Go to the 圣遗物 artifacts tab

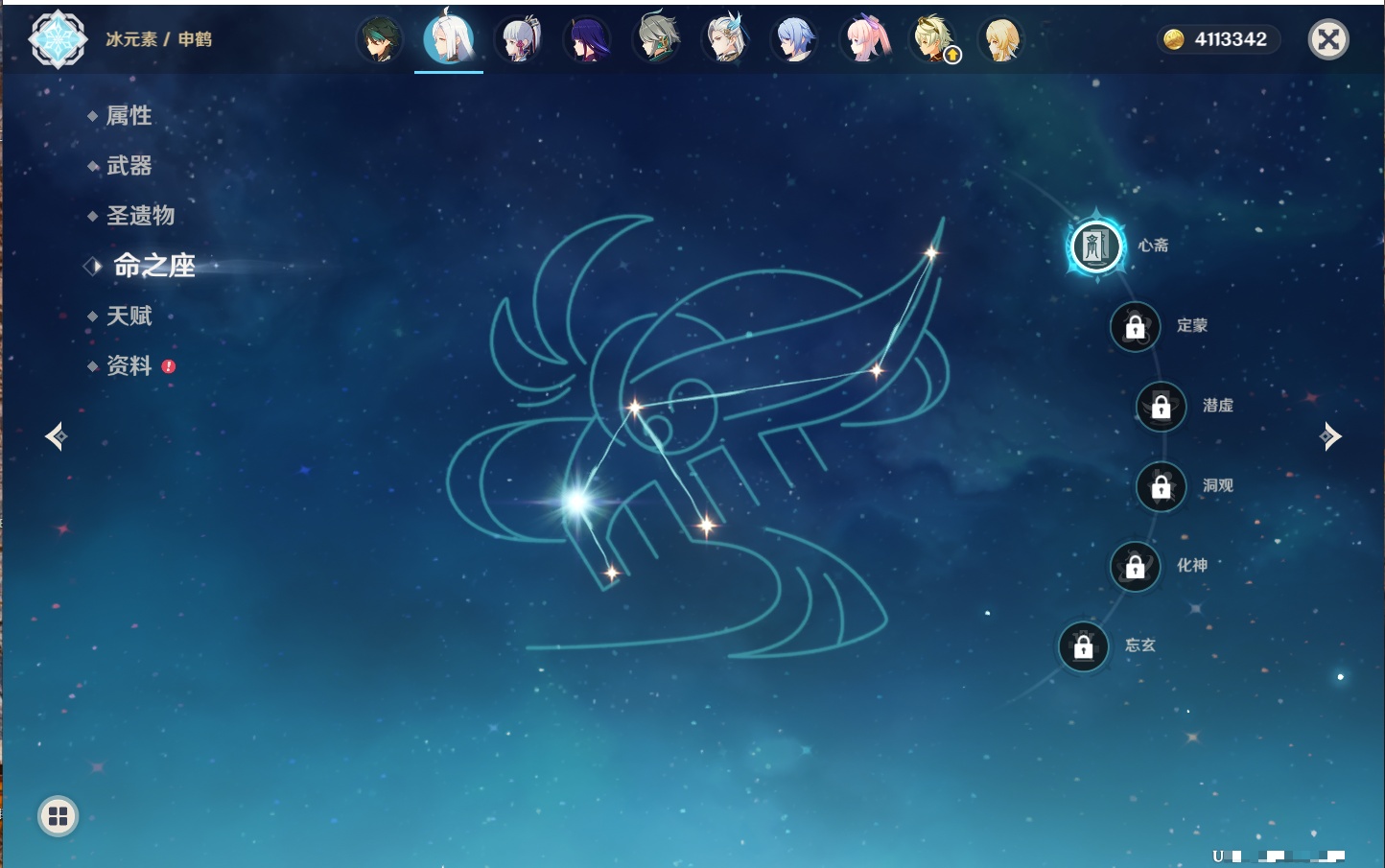(x=140, y=216)
